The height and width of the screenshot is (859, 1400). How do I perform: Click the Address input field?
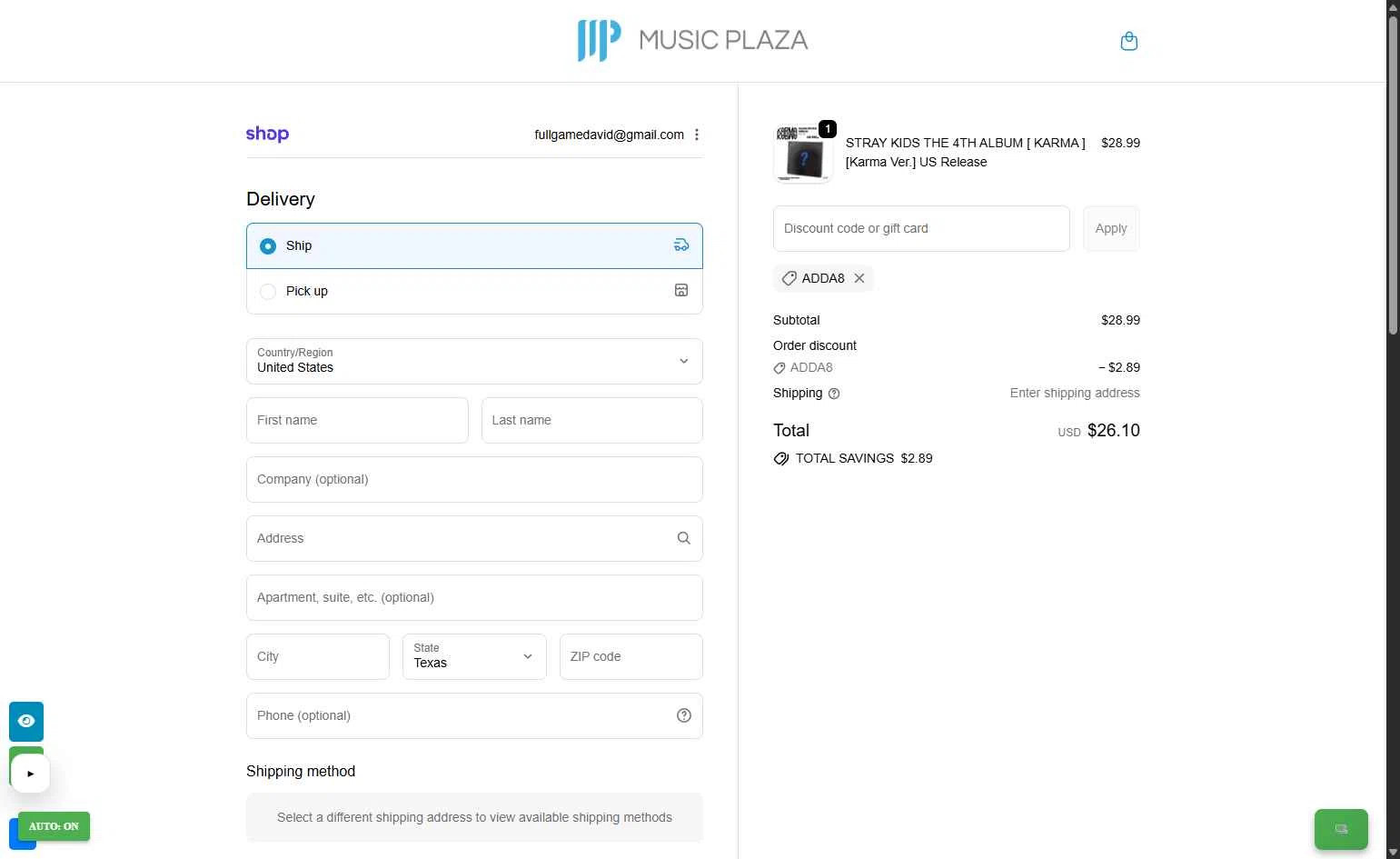474,538
